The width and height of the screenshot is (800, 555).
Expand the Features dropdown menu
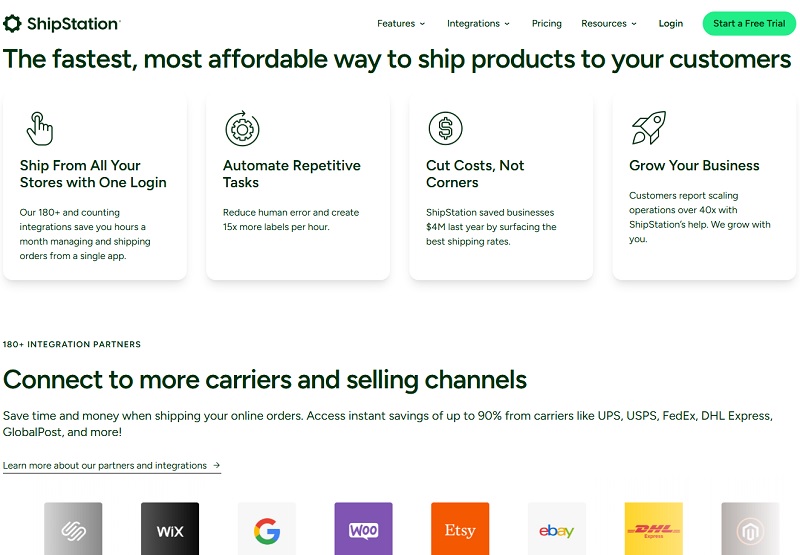pyautogui.click(x=401, y=23)
